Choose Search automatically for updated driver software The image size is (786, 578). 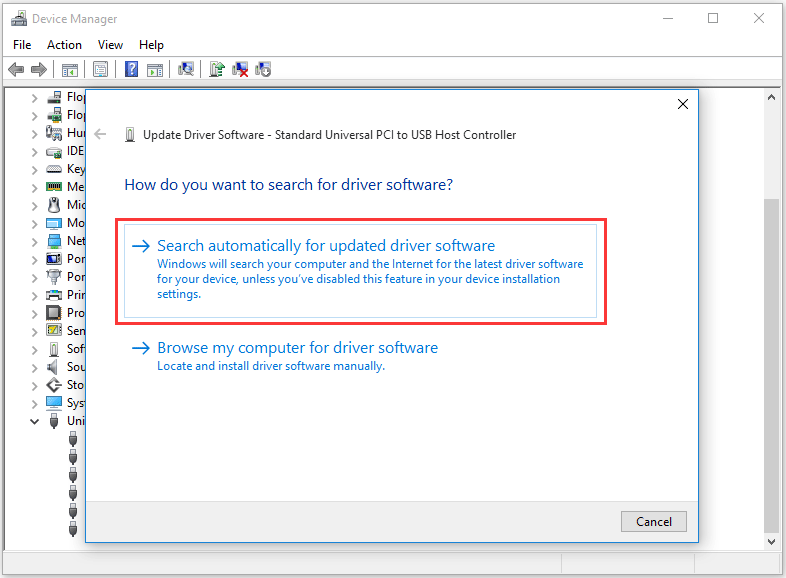click(360, 271)
